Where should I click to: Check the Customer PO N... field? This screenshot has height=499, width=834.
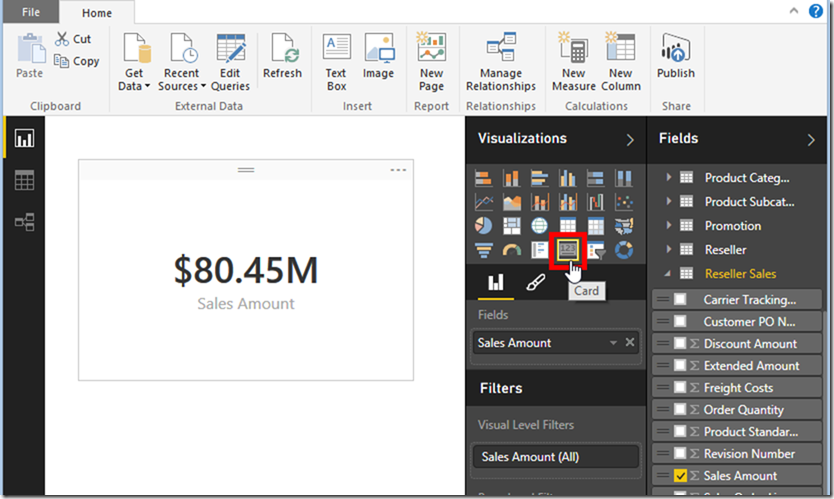click(x=680, y=321)
